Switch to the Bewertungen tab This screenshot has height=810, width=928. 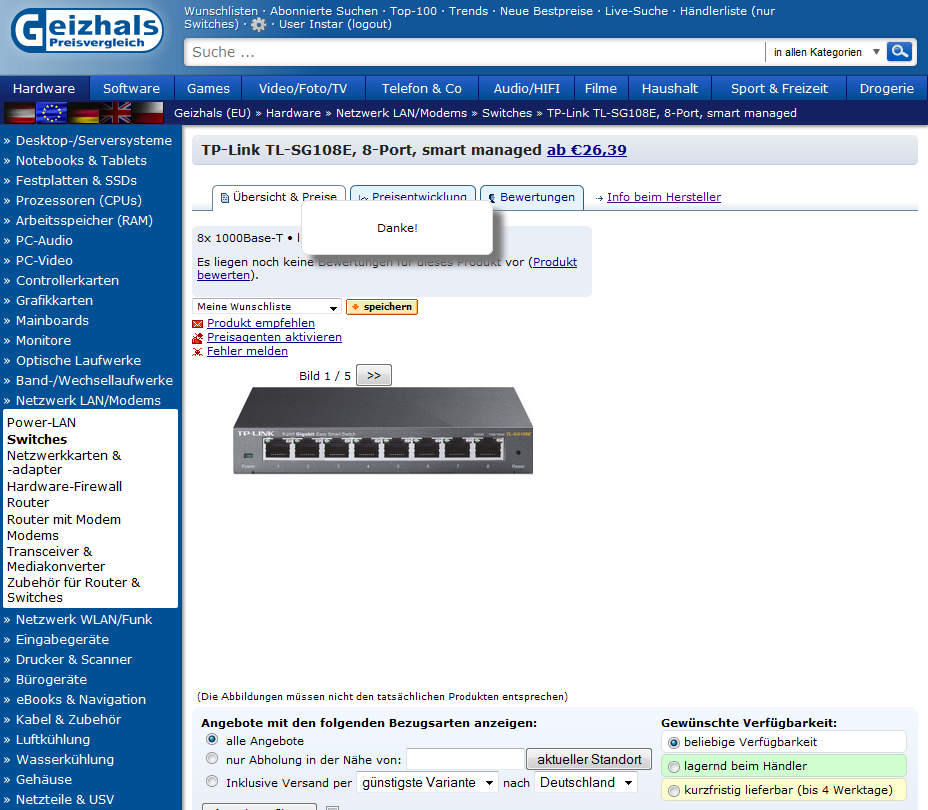(x=531, y=197)
